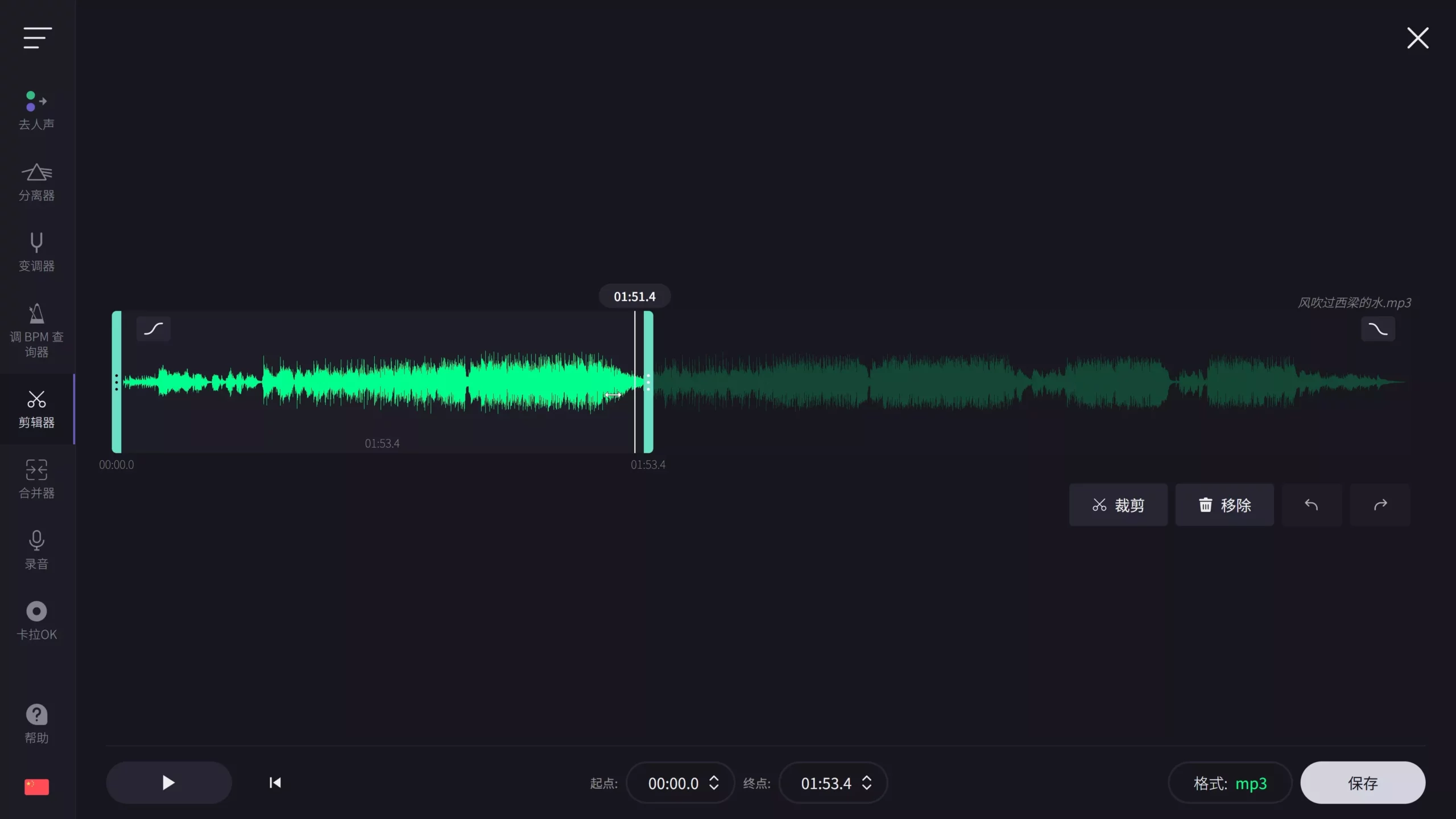Image resolution: width=1456 pixels, height=819 pixels.
Task: Open the 调 BPM 查询器 tool
Action: [x=36, y=330]
